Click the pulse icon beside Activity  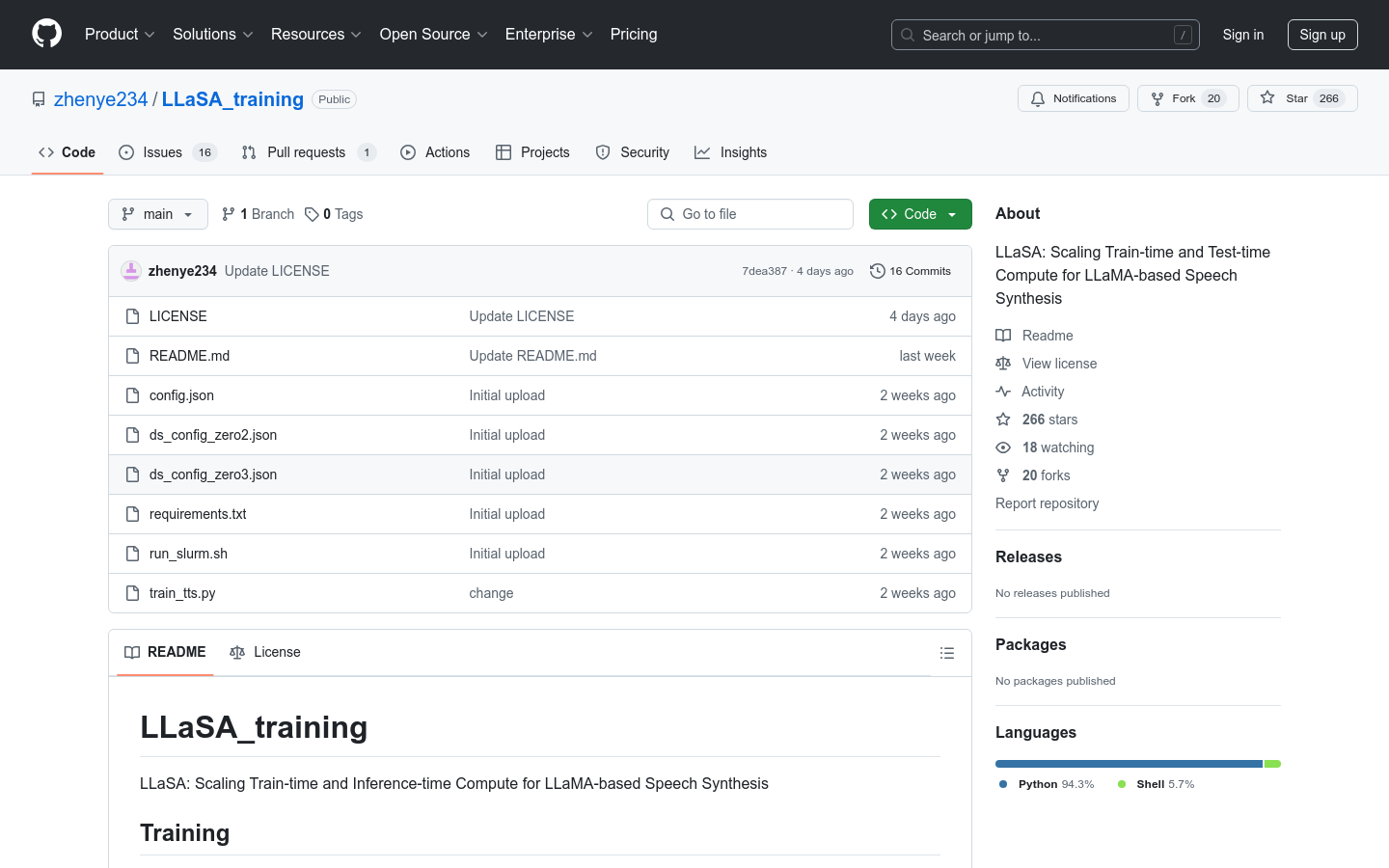click(1003, 392)
